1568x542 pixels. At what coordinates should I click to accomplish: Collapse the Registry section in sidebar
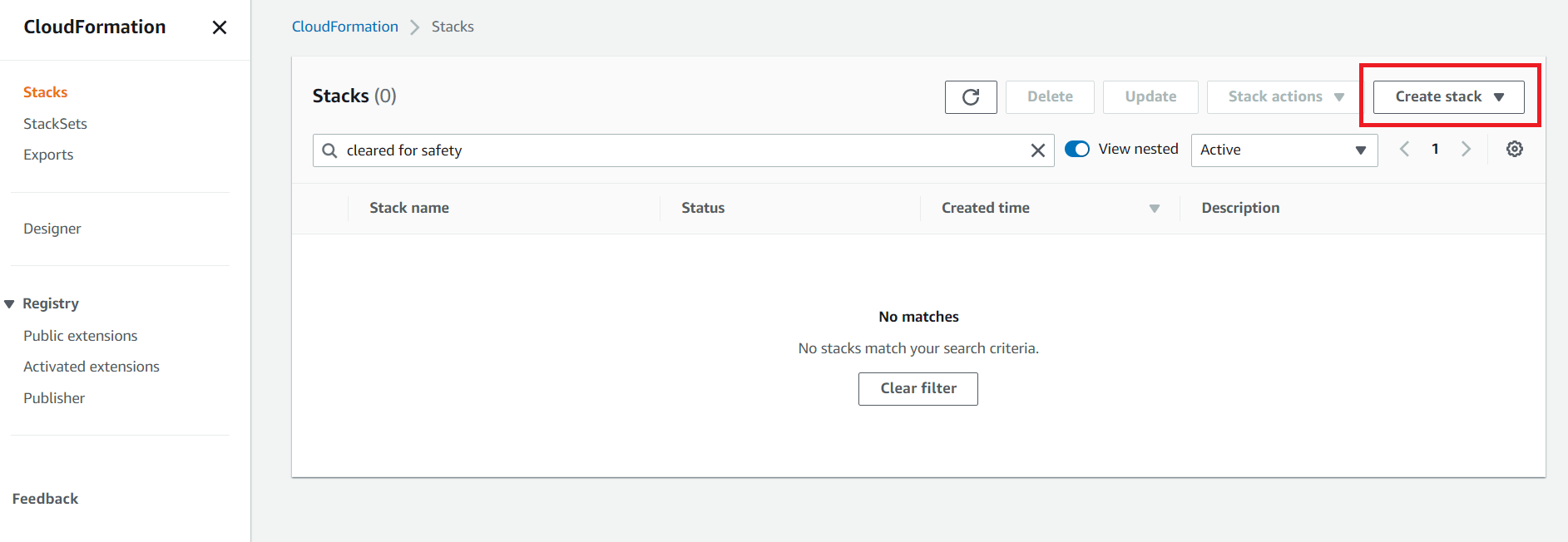click(10, 304)
